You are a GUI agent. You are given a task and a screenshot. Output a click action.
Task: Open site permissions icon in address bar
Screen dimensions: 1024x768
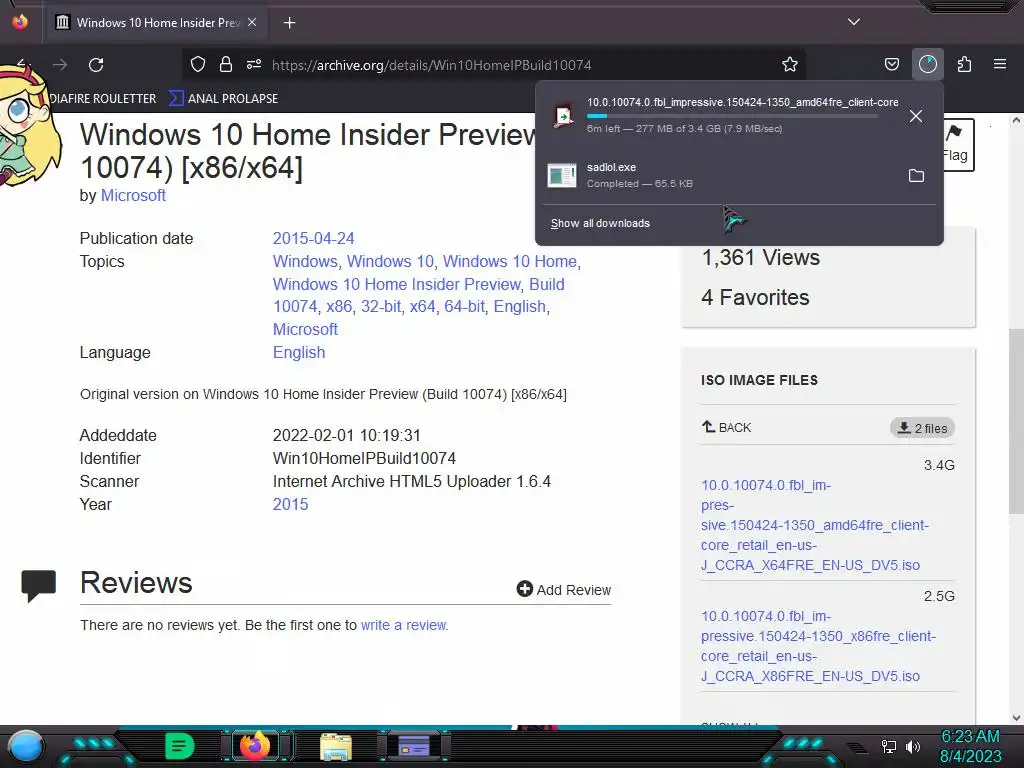(x=254, y=64)
